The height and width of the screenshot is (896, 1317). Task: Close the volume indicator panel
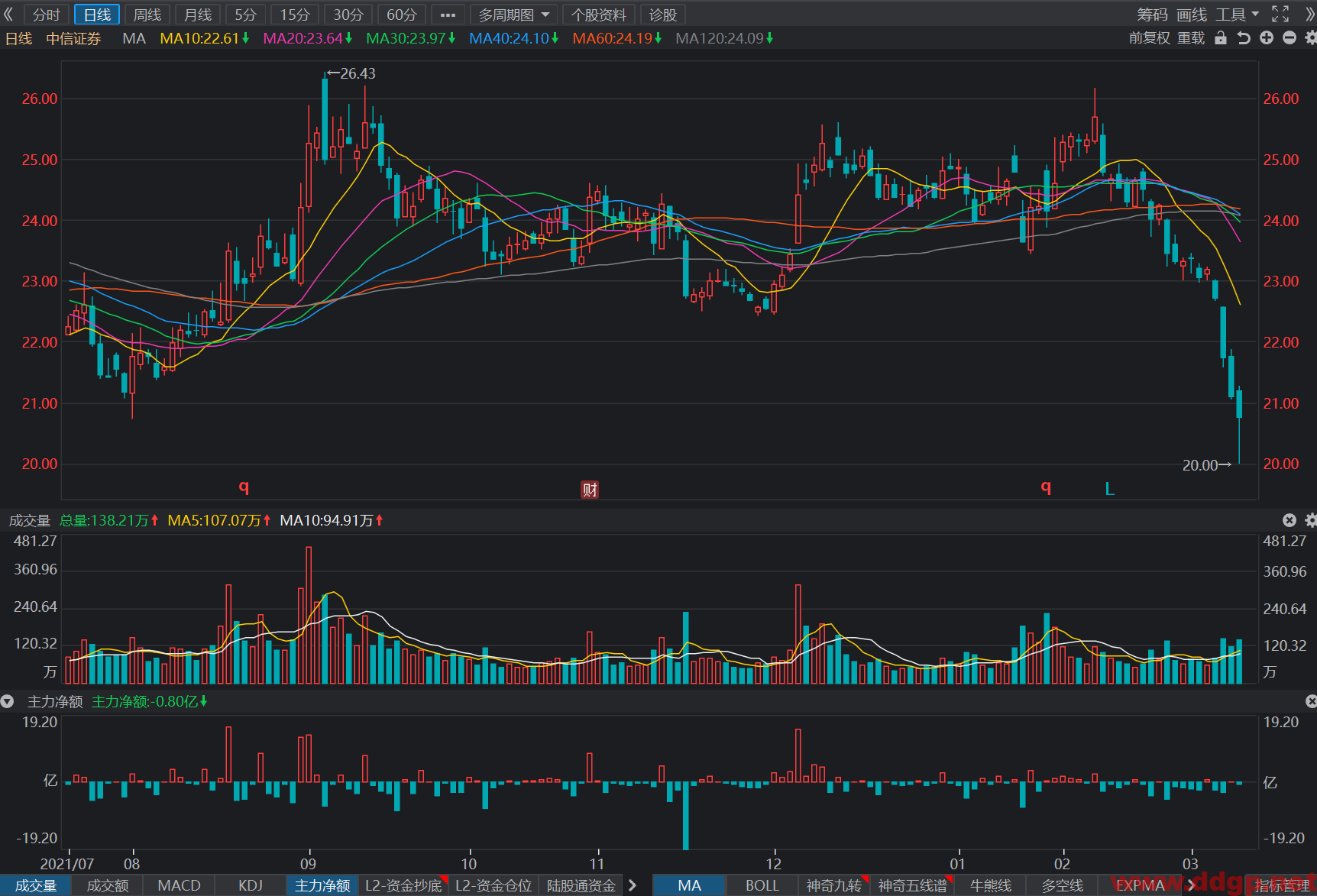click(1289, 520)
